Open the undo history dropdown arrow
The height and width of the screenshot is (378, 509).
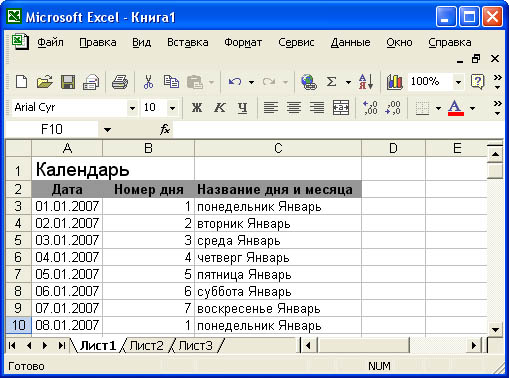[x=251, y=82]
